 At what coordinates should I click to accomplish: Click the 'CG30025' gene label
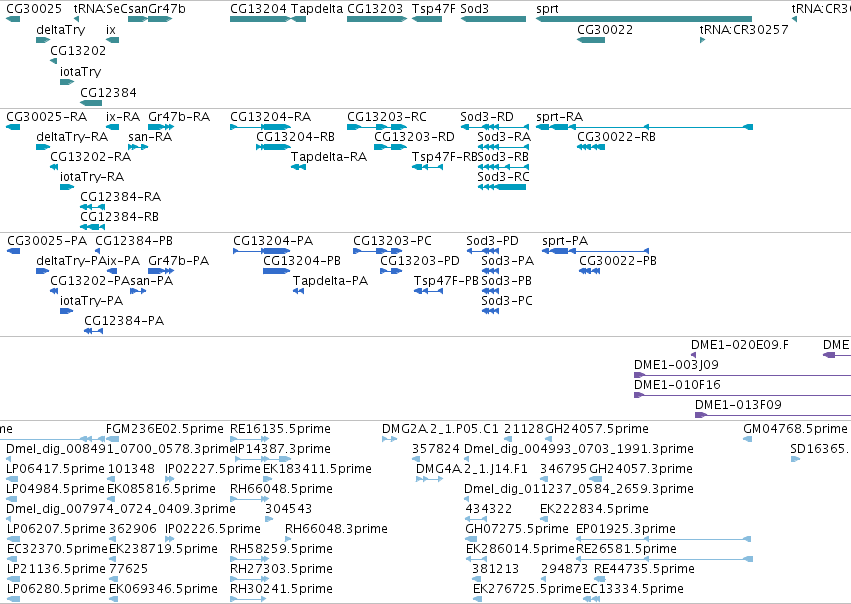[34, 9]
